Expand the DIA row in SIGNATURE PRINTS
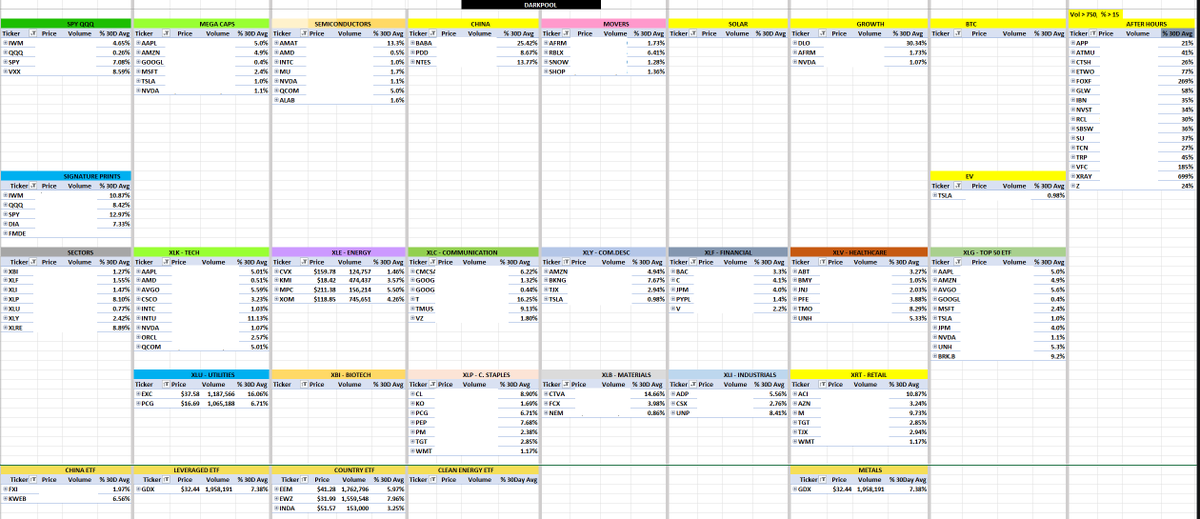This screenshot has width=1200, height=519. coord(5,224)
